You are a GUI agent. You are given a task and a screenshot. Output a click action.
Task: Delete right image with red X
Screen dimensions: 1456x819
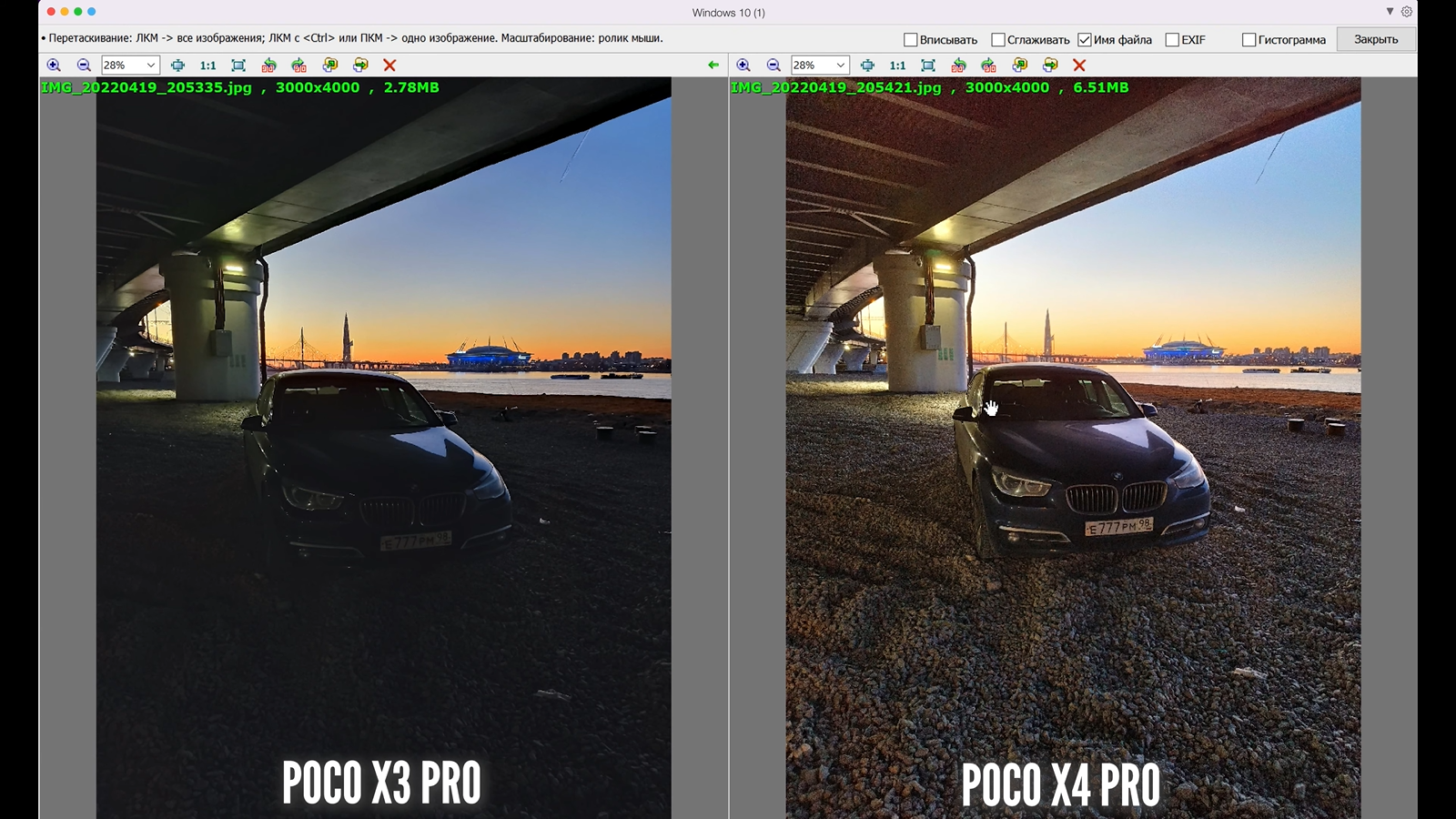pyautogui.click(x=1079, y=66)
